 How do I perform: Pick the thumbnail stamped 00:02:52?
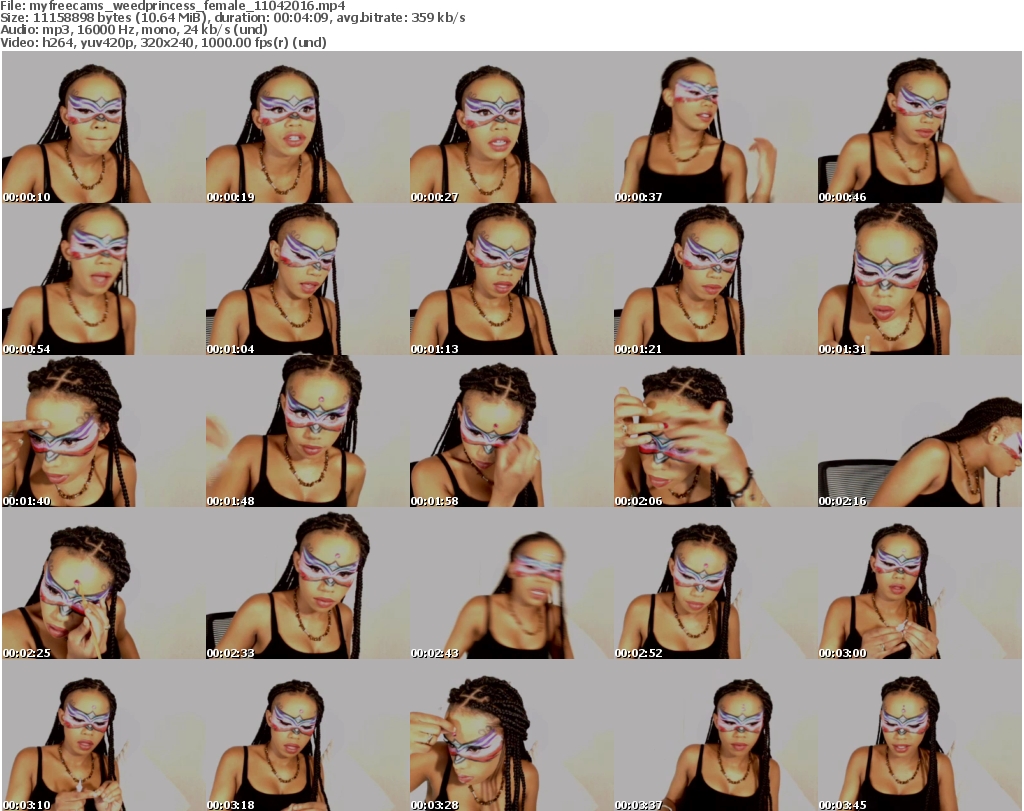(x=715, y=583)
